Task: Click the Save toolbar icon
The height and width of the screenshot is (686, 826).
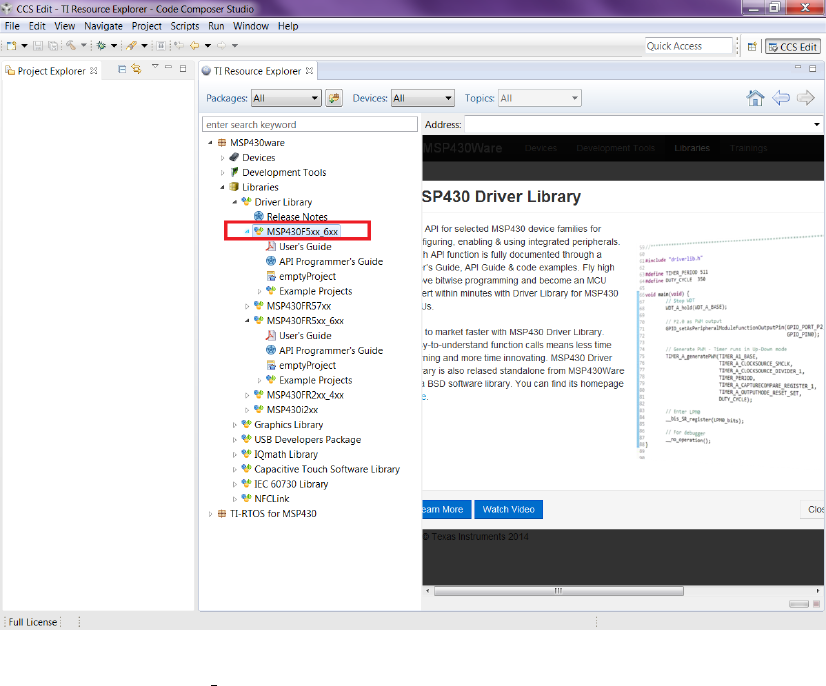Action: point(38,46)
